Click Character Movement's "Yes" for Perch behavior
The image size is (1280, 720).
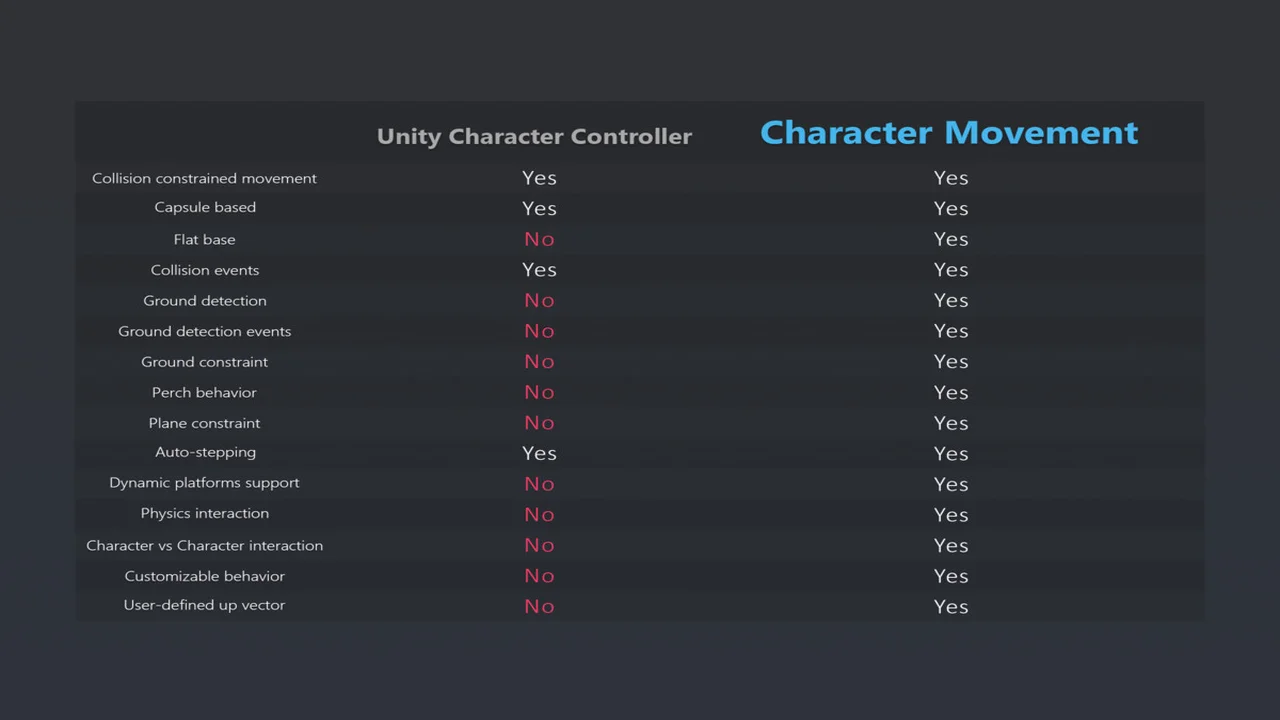[951, 393]
